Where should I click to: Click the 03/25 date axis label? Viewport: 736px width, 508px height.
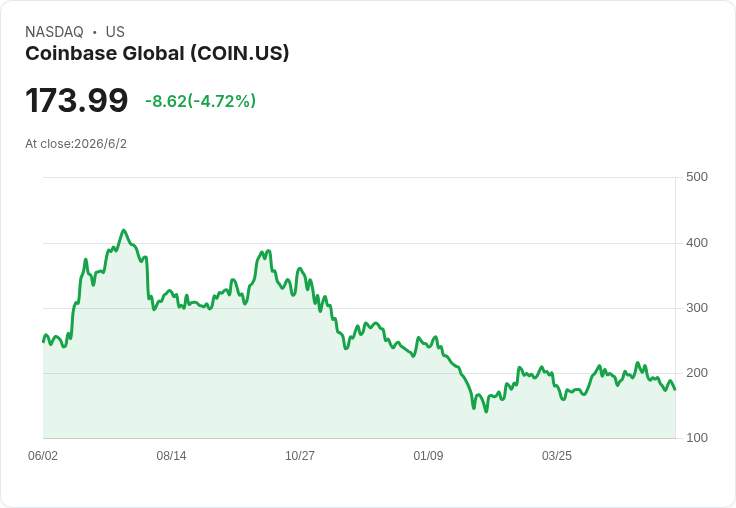click(x=557, y=456)
